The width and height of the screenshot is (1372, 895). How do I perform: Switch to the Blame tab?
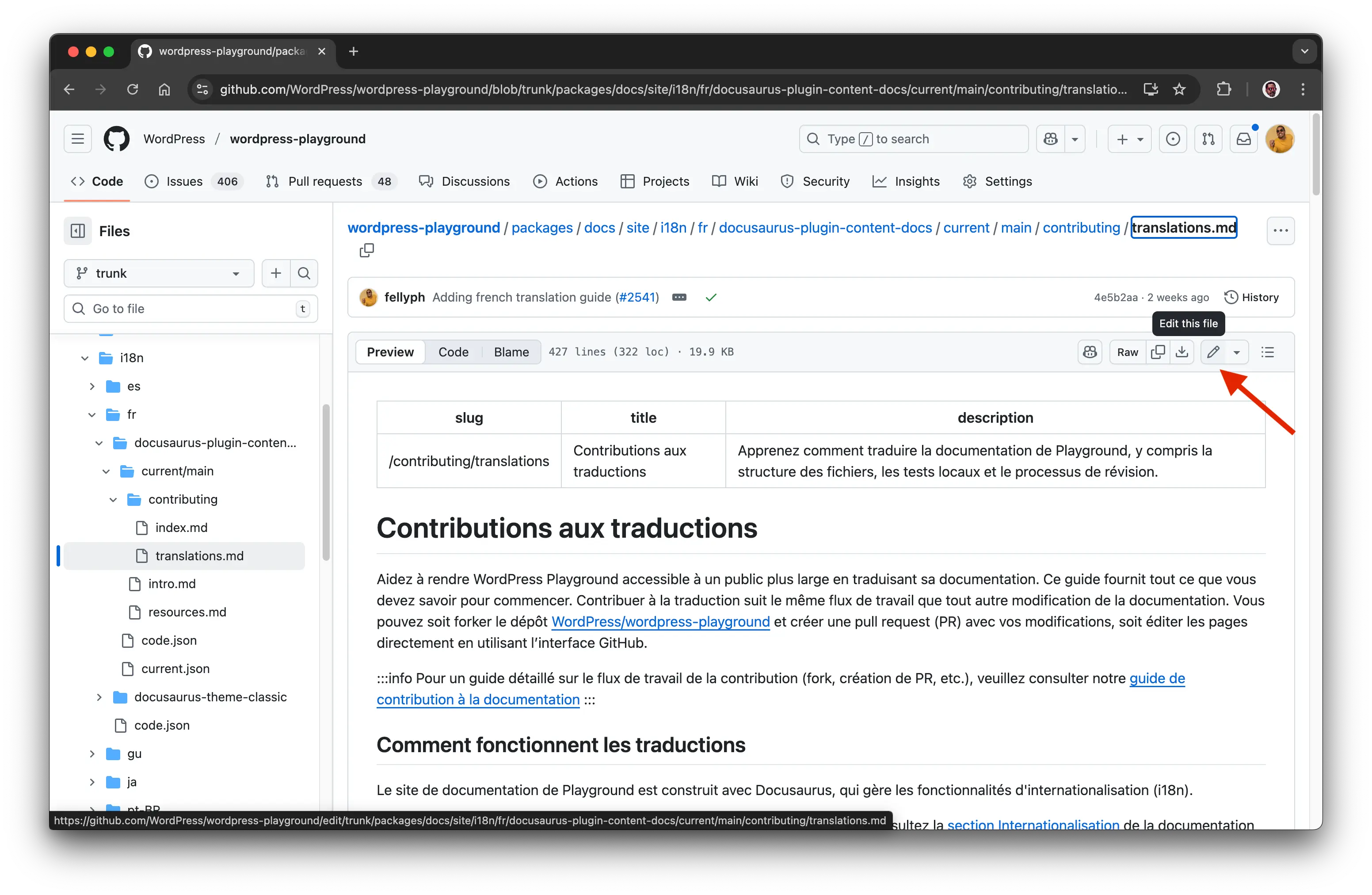(511, 352)
